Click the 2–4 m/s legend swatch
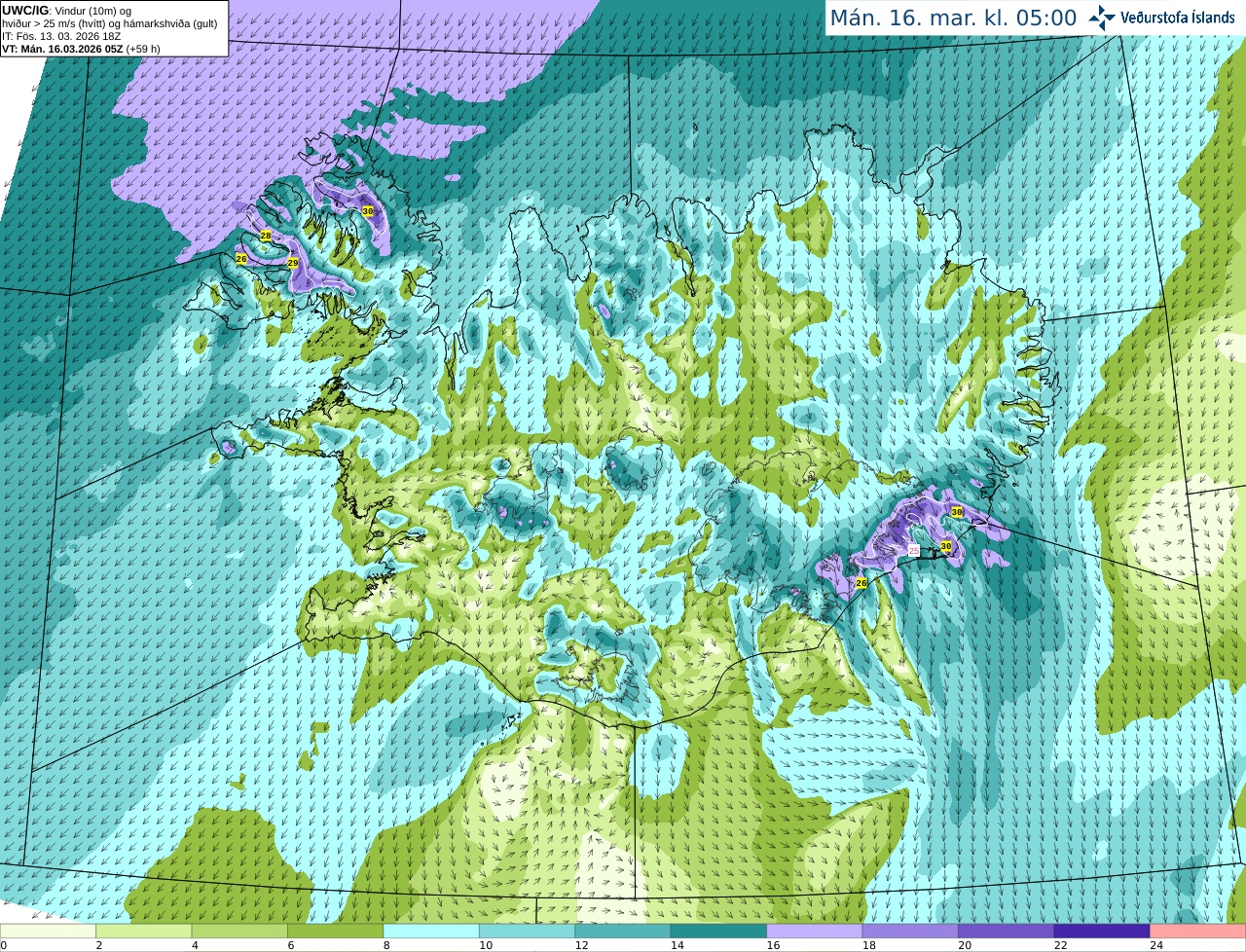 click(143, 931)
